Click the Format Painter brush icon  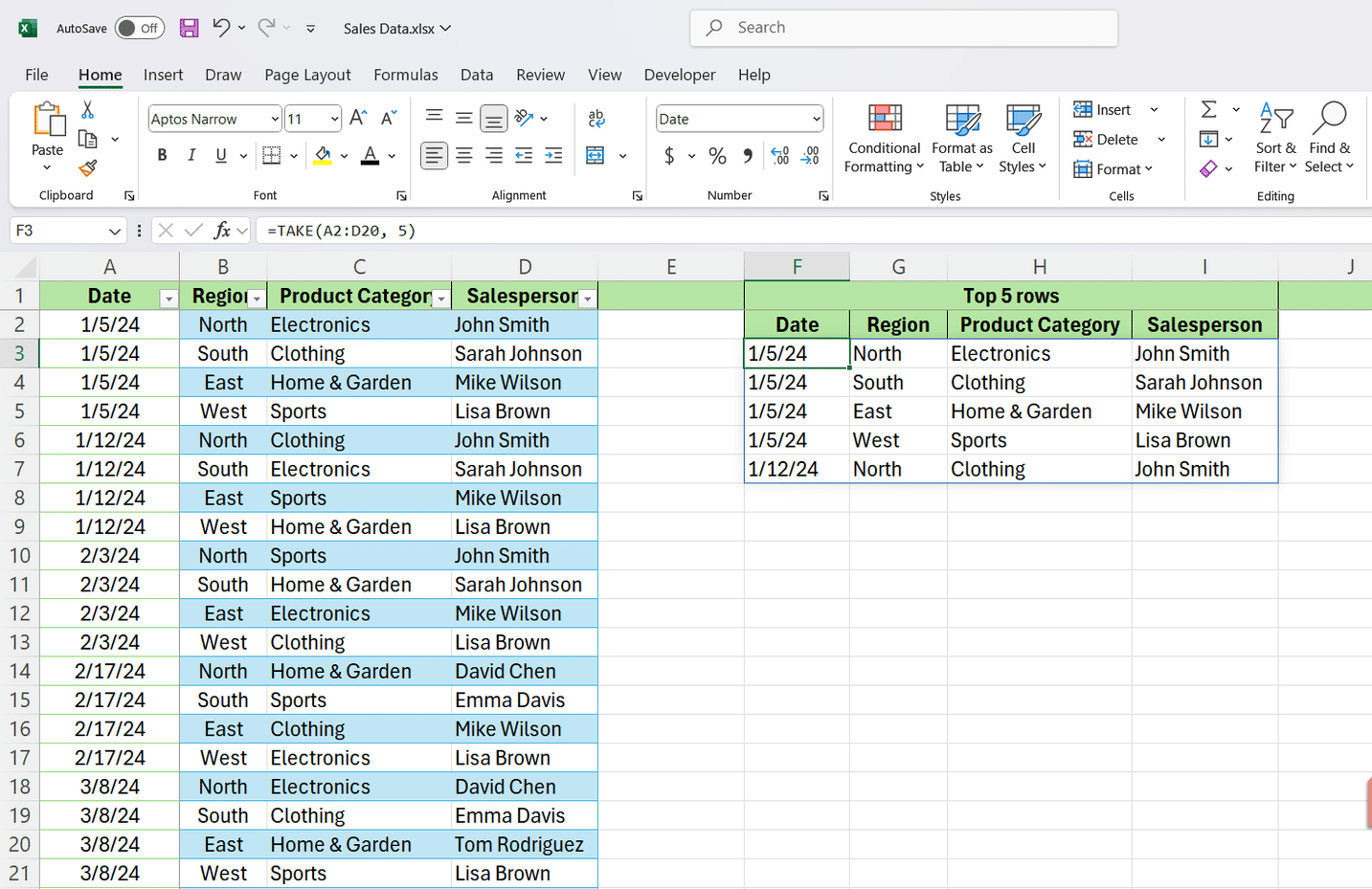click(87, 168)
